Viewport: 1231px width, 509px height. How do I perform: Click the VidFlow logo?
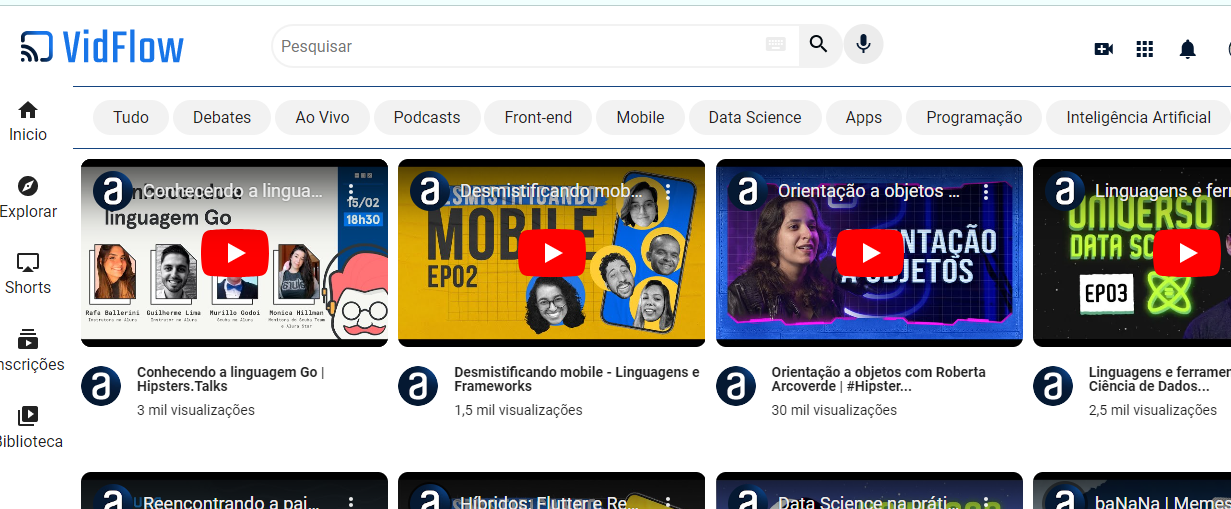pos(102,47)
